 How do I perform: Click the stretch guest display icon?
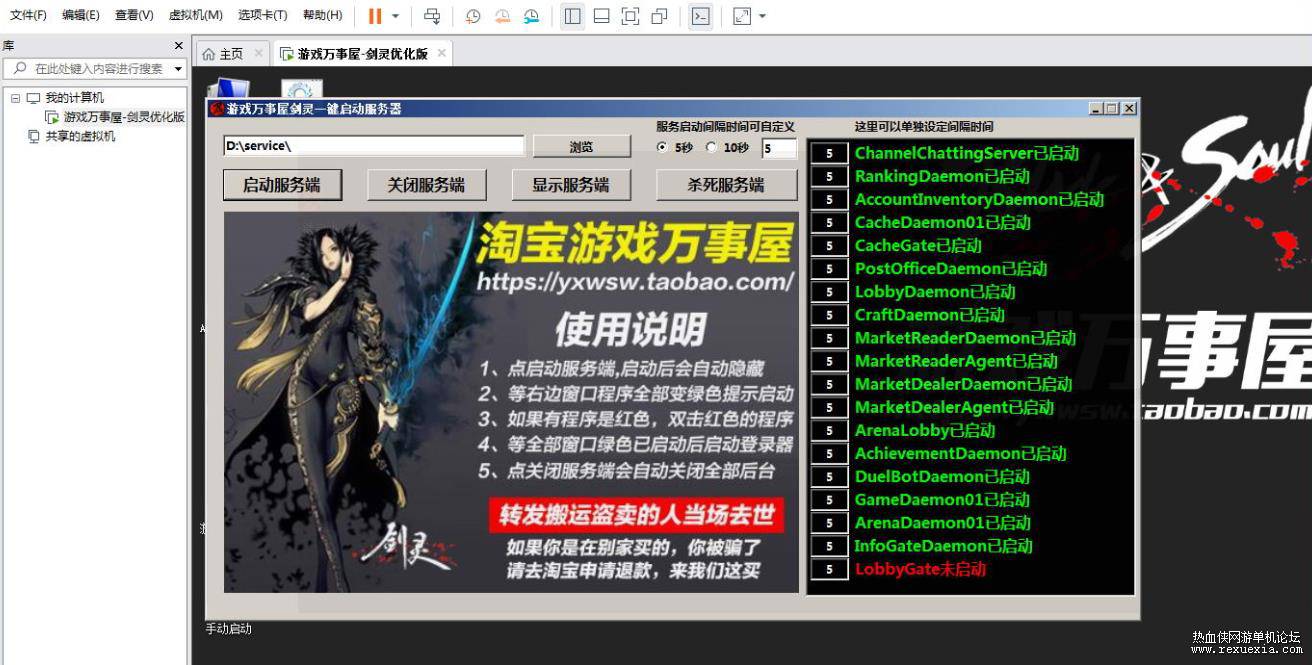(x=742, y=16)
